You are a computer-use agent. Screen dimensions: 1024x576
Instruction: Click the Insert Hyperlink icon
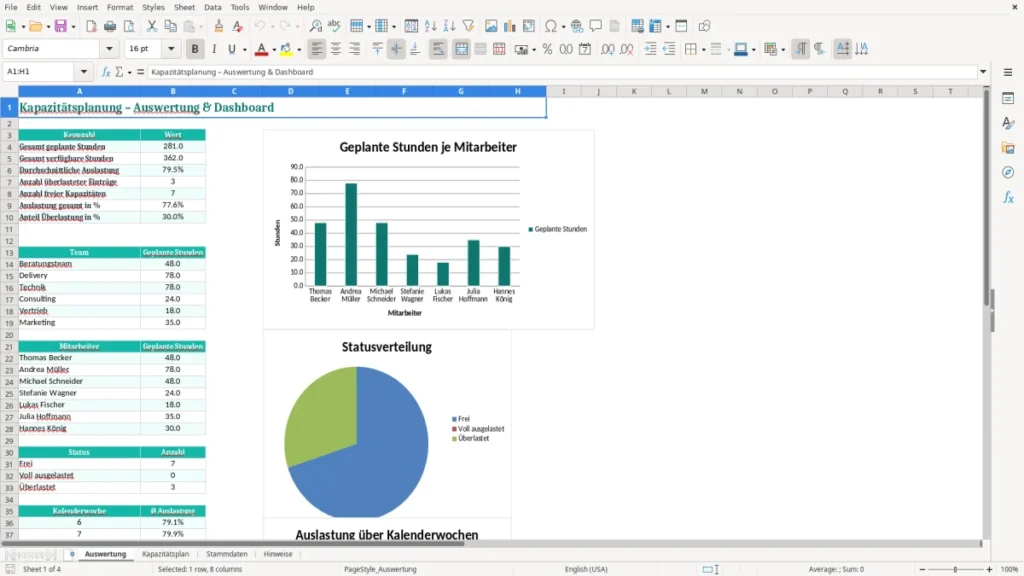pyautogui.click(x=577, y=26)
